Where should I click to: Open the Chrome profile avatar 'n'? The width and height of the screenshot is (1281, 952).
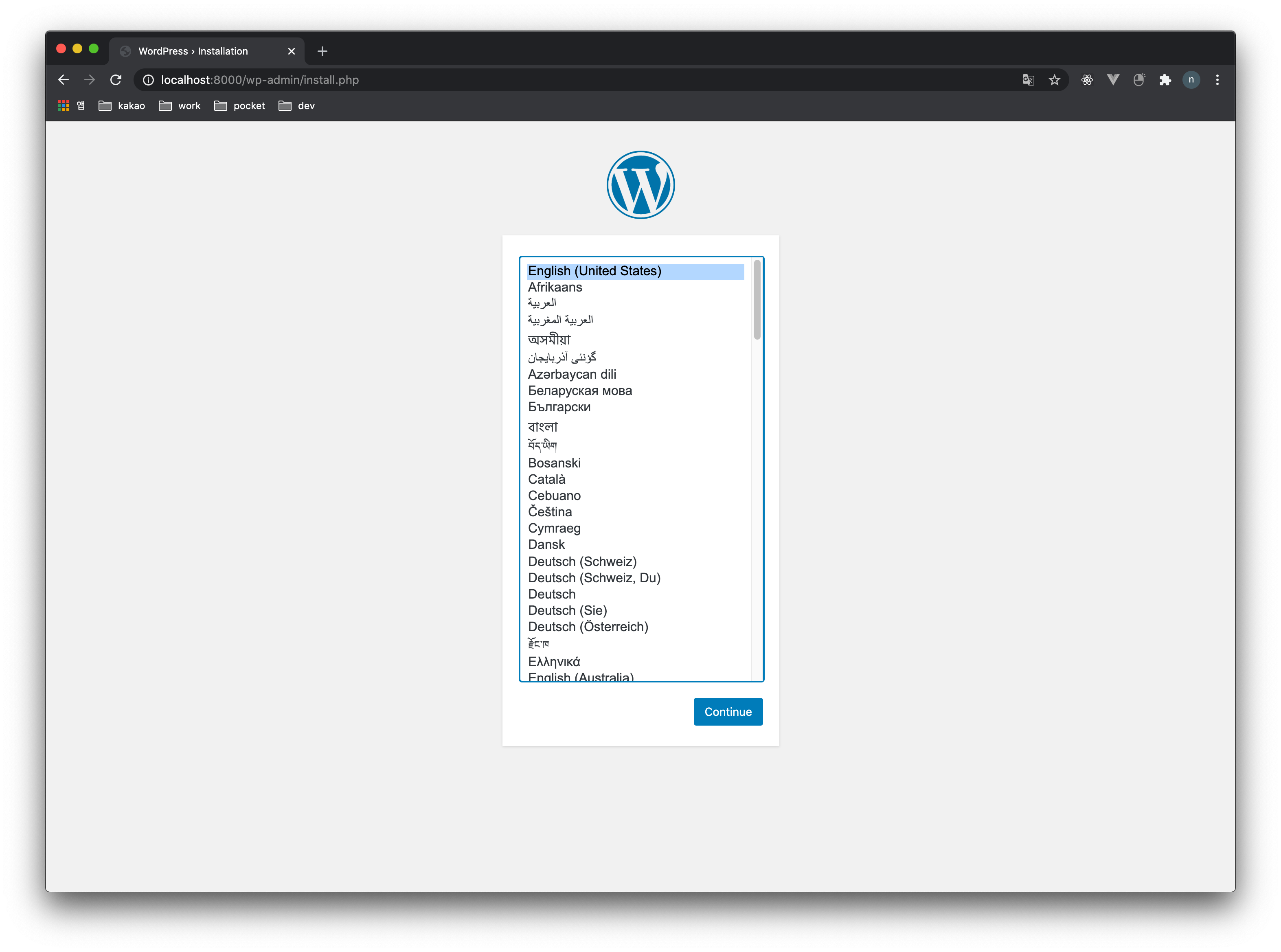(1191, 80)
